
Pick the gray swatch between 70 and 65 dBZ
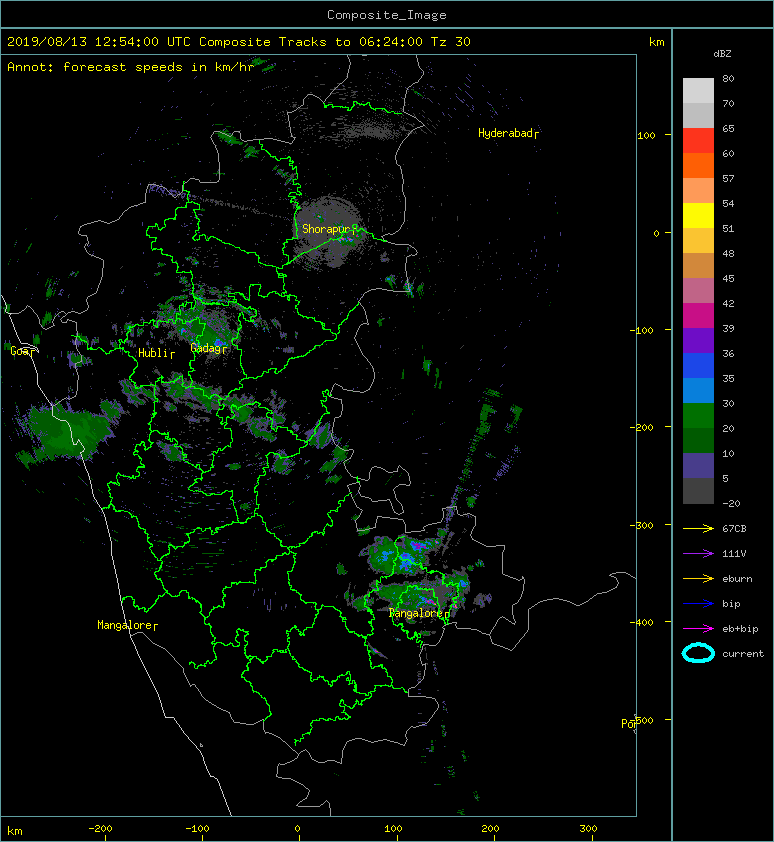(x=698, y=115)
